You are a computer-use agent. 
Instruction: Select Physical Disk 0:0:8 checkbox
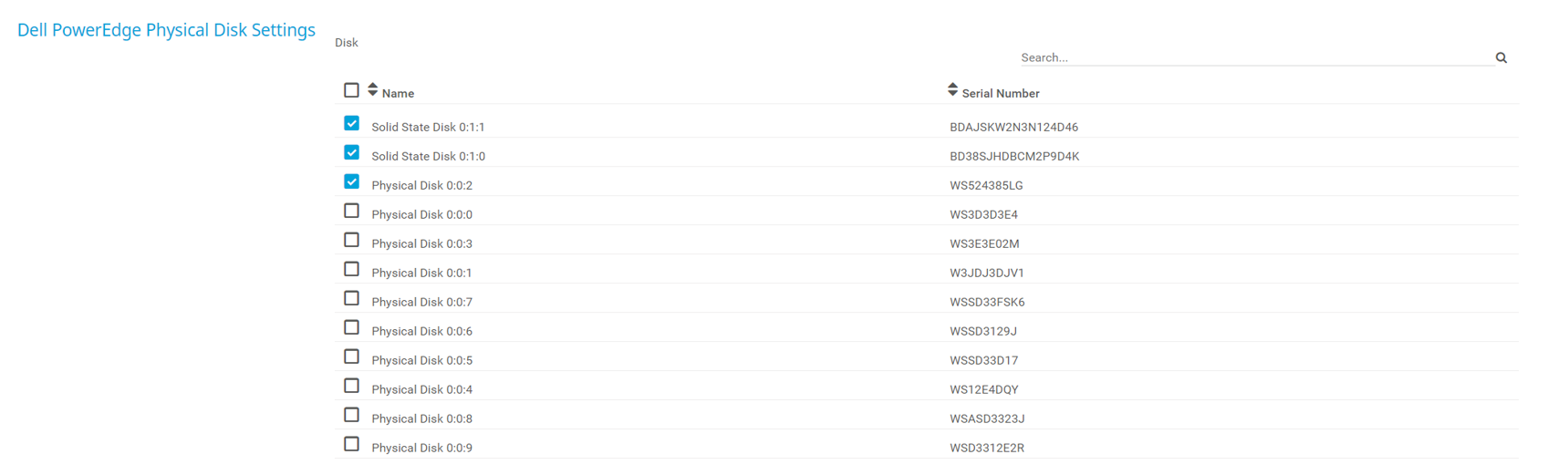tap(351, 415)
